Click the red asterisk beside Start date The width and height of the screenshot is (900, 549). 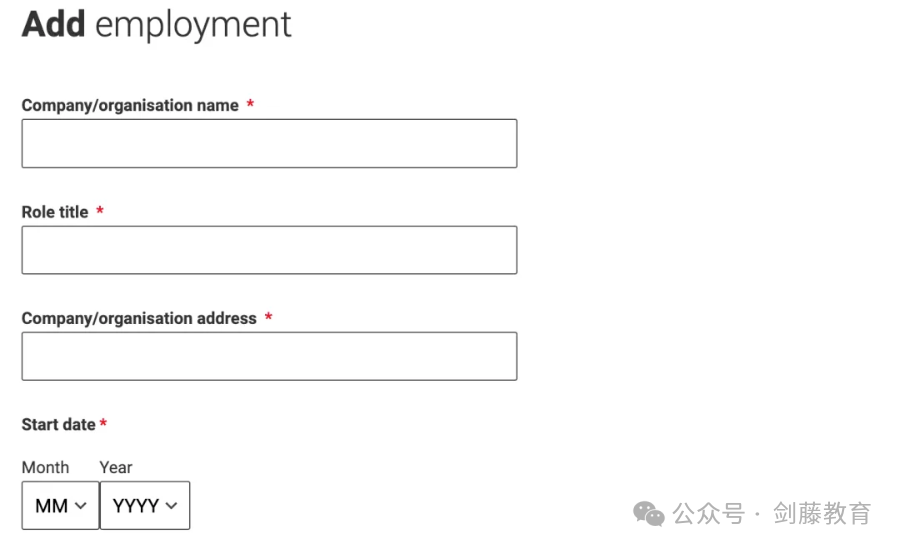(103, 423)
